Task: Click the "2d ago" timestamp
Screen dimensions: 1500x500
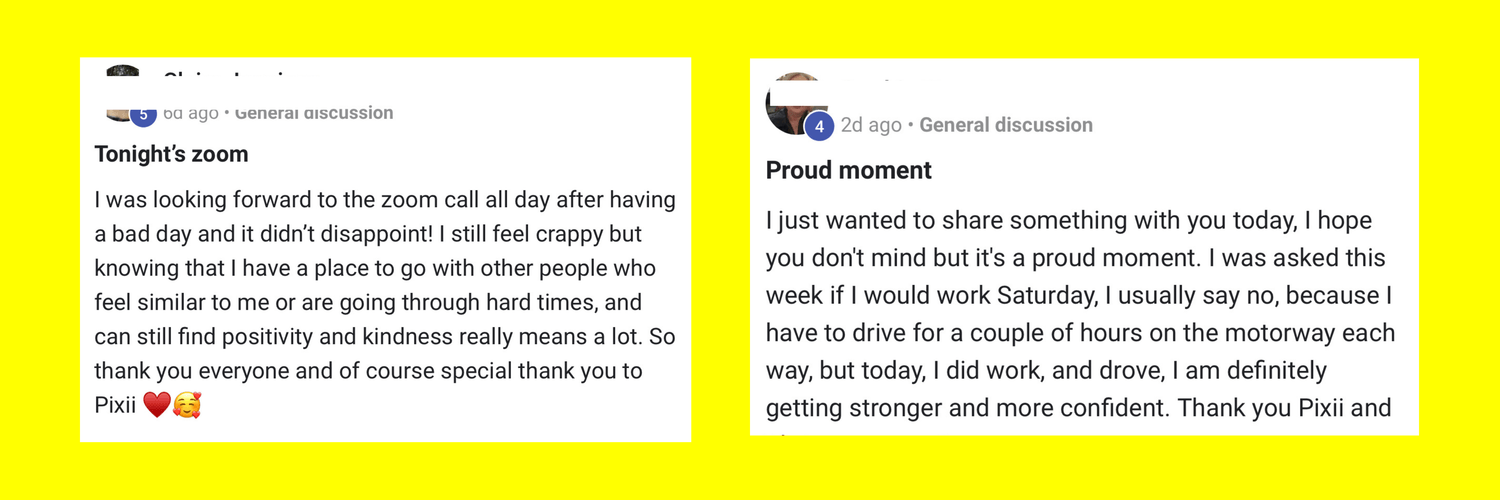Action: click(871, 125)
